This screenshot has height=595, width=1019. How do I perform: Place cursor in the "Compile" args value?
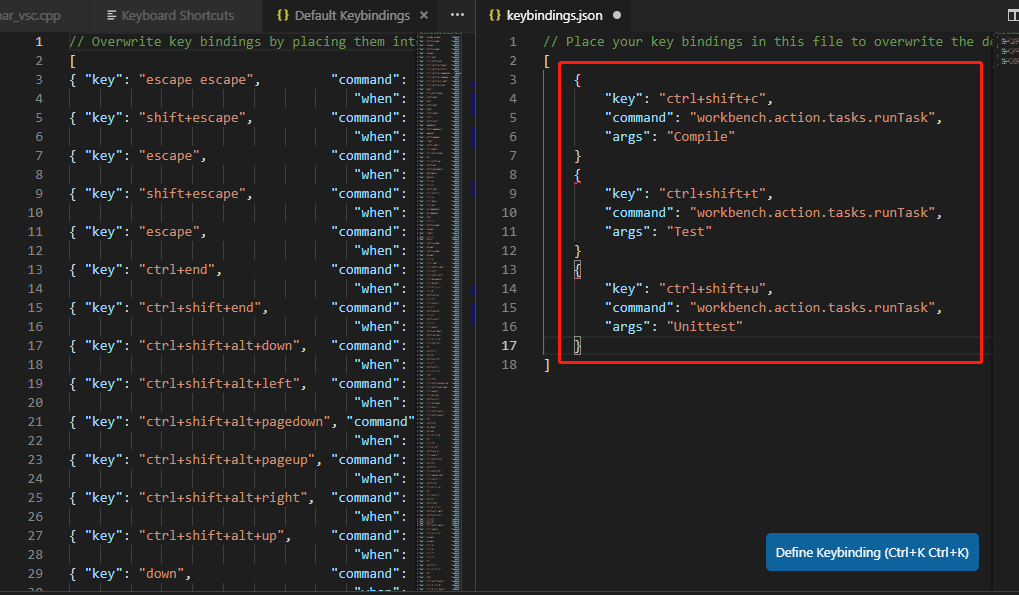tap(701, 136)
